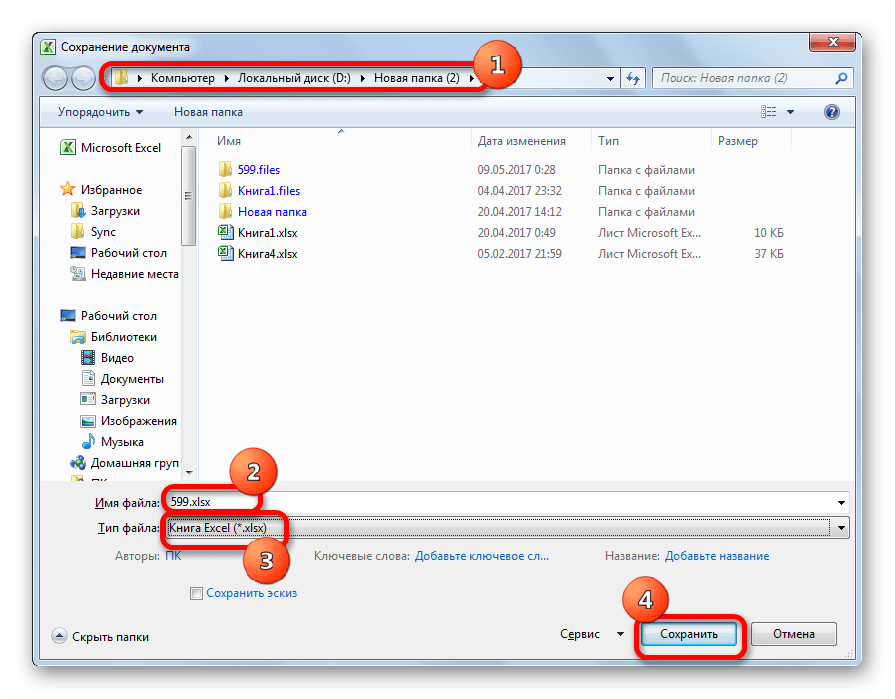This screenshot has width=895, height=699.
Task: Click the Сохранить button
Action: pos(688,634)
